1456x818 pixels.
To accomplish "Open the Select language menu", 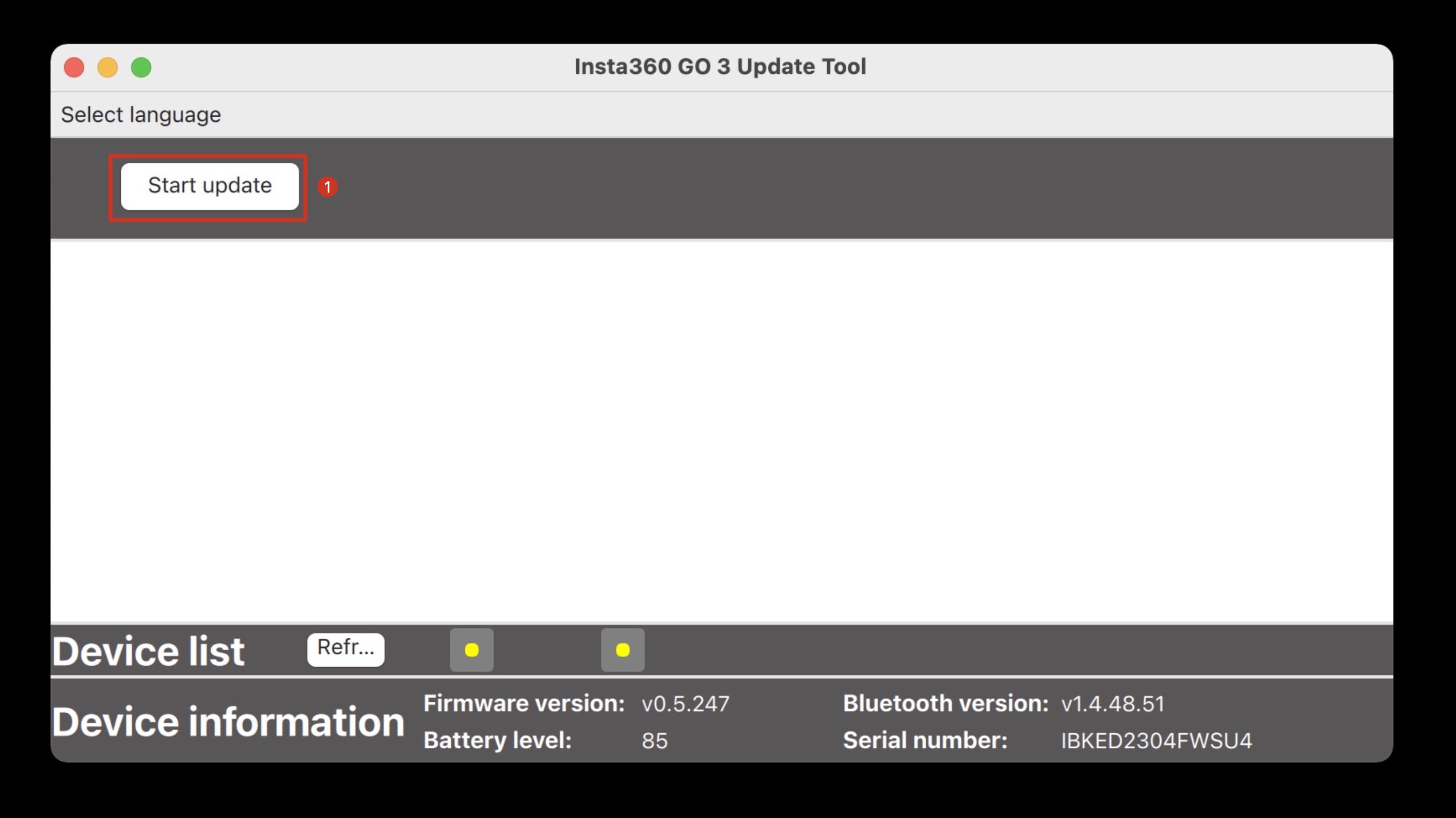I will tap(141, 115).
